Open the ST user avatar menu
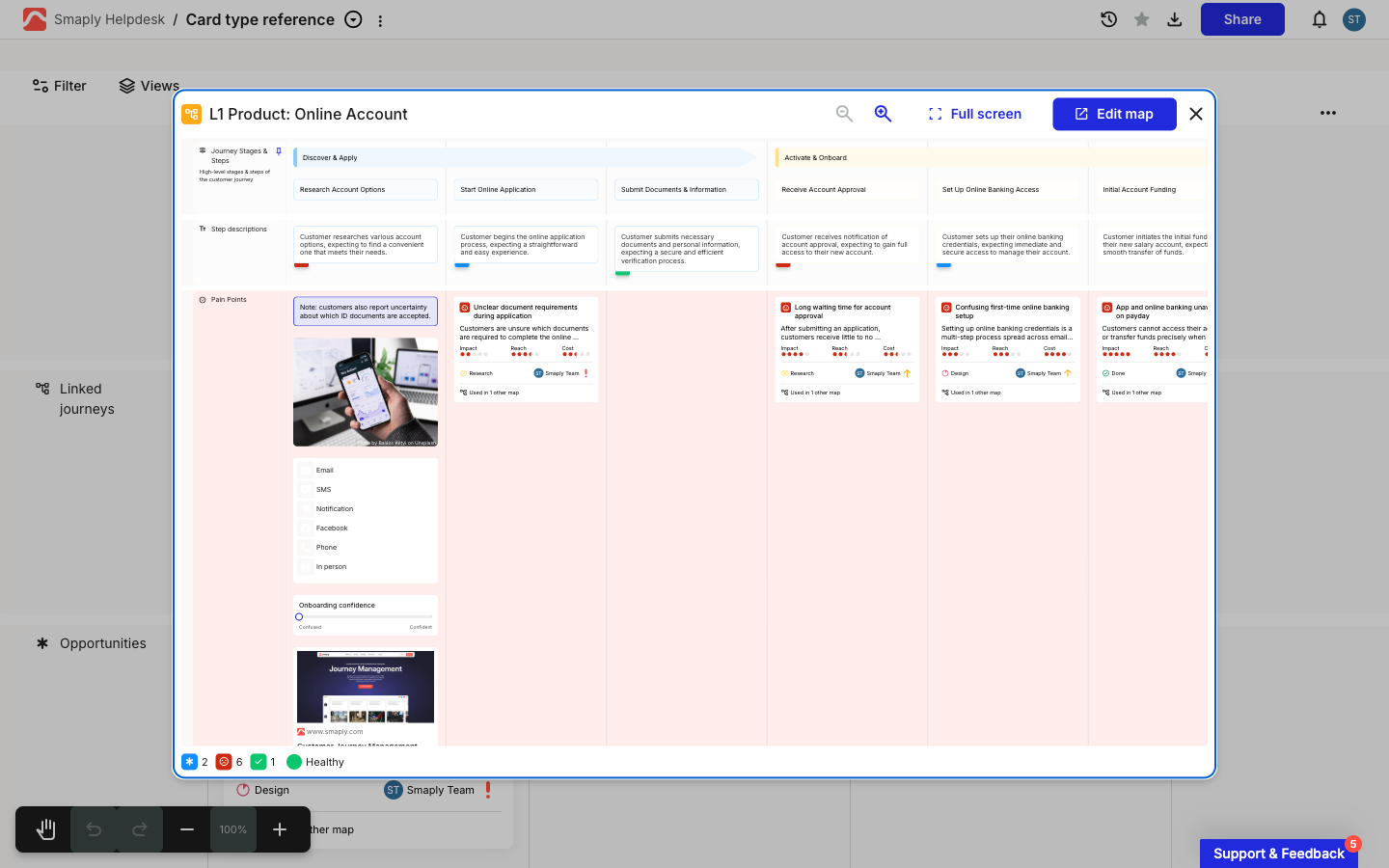The height and width of the screenshot is (868, 1389). 1354,19
